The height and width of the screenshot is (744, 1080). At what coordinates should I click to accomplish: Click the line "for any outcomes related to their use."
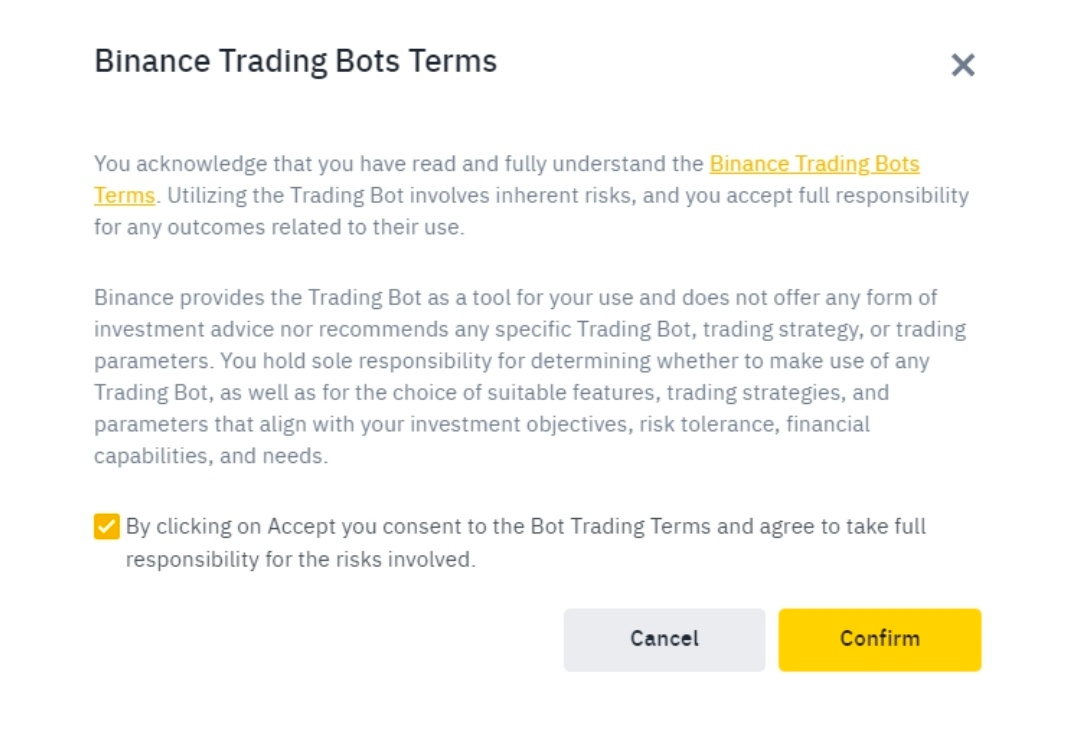point(279,228)
